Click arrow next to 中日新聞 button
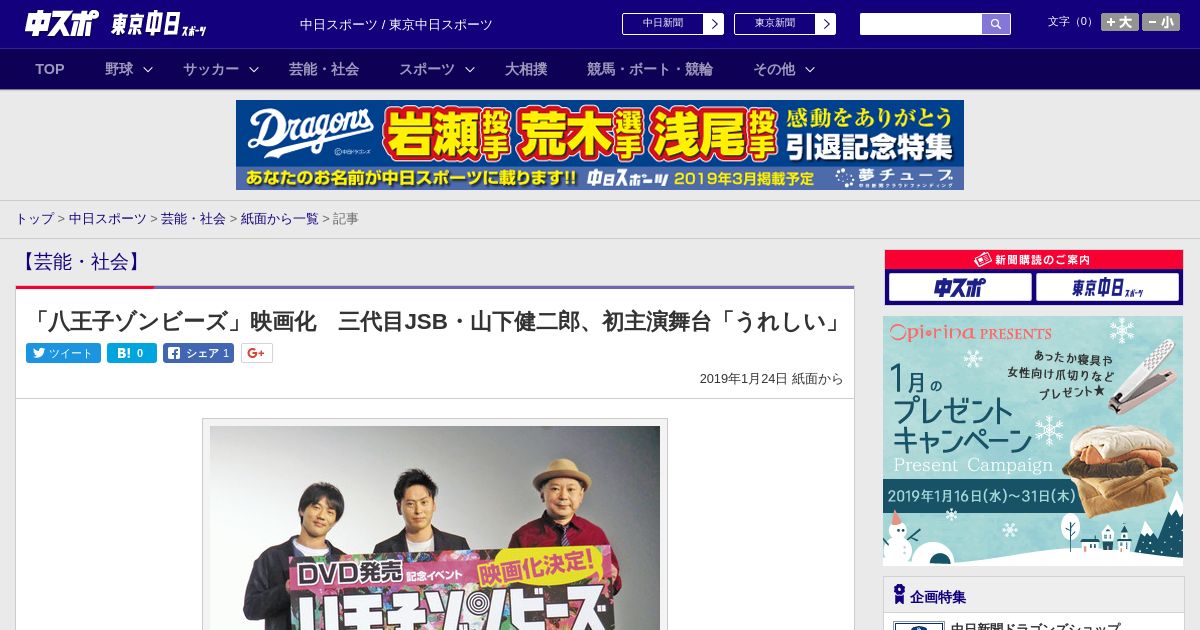Screen dimensions: 1200x630 (x=714, y=24)
